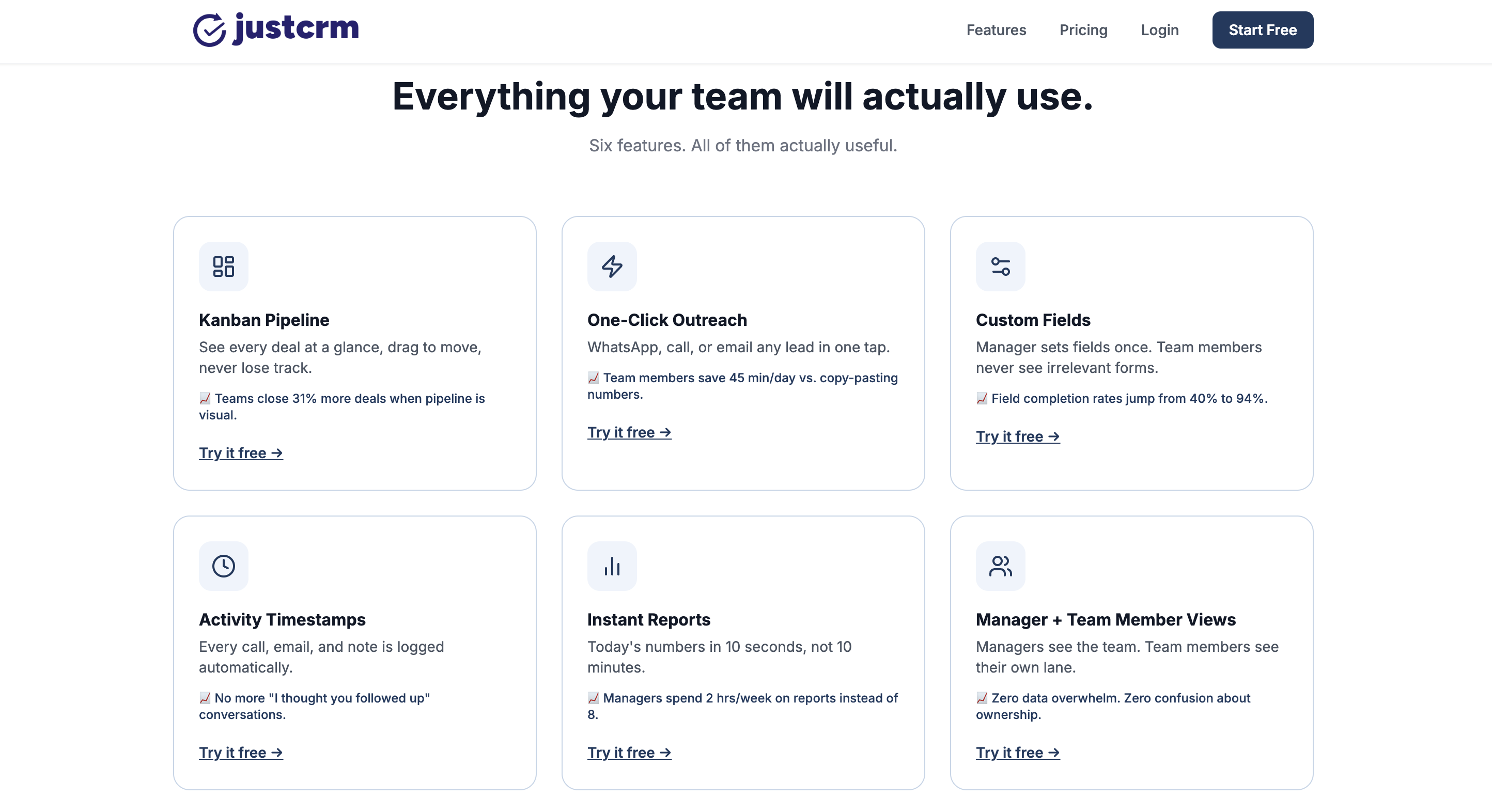Follow 'Try it free' under Custom Fields
The height and width of the screenshot is (812, 1492).
[1018, 436]
